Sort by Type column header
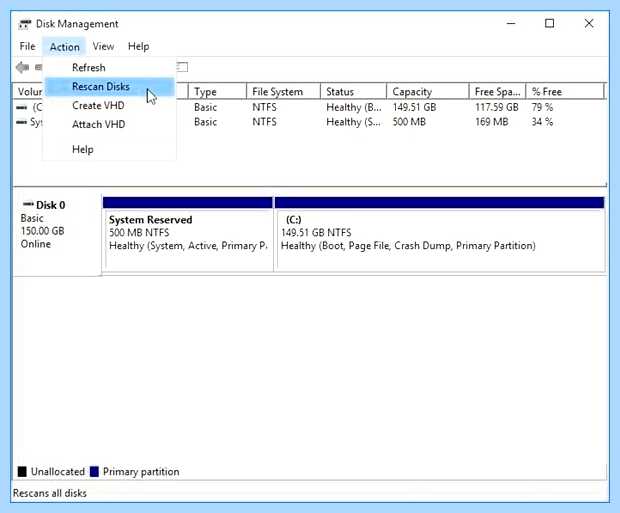This screenshot has height=513, width=620. tap(217, 92)
